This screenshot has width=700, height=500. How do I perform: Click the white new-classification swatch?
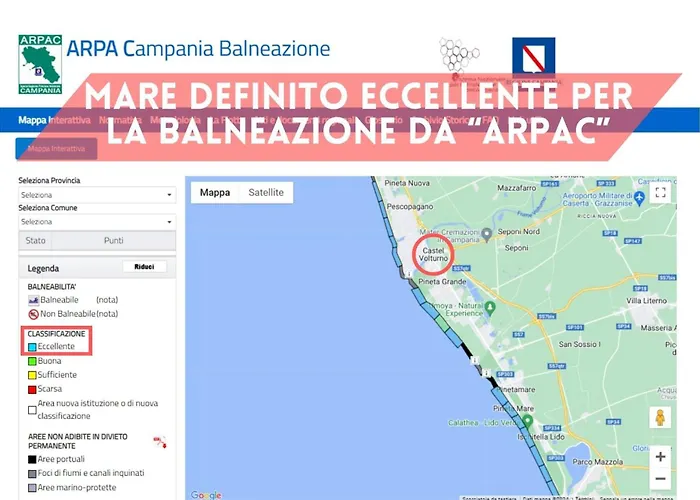(x=32, y=410)
